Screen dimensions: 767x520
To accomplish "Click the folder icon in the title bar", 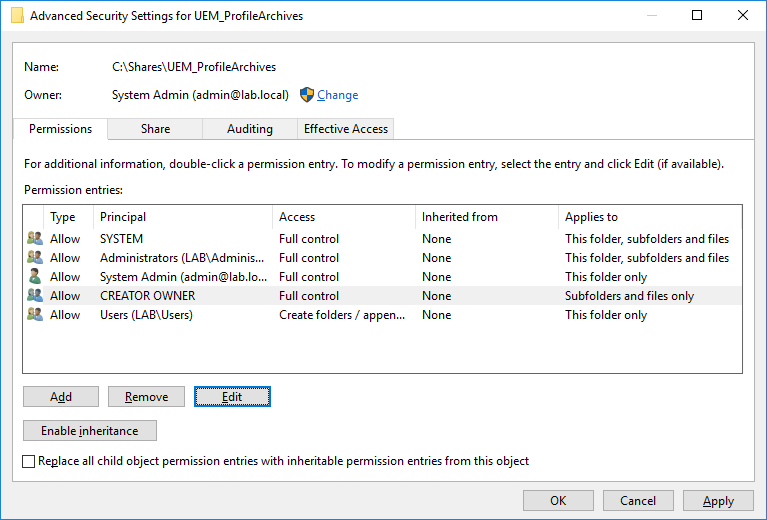I will [x=17, y=16].
